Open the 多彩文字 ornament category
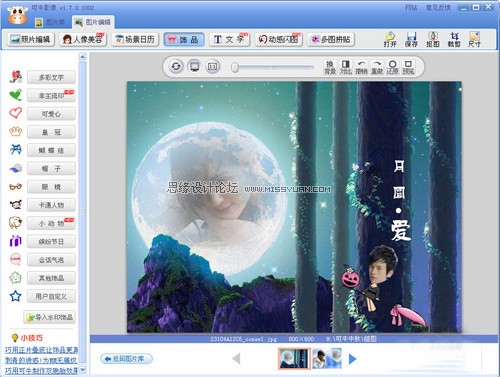500x377 pixels. [51, 78]
